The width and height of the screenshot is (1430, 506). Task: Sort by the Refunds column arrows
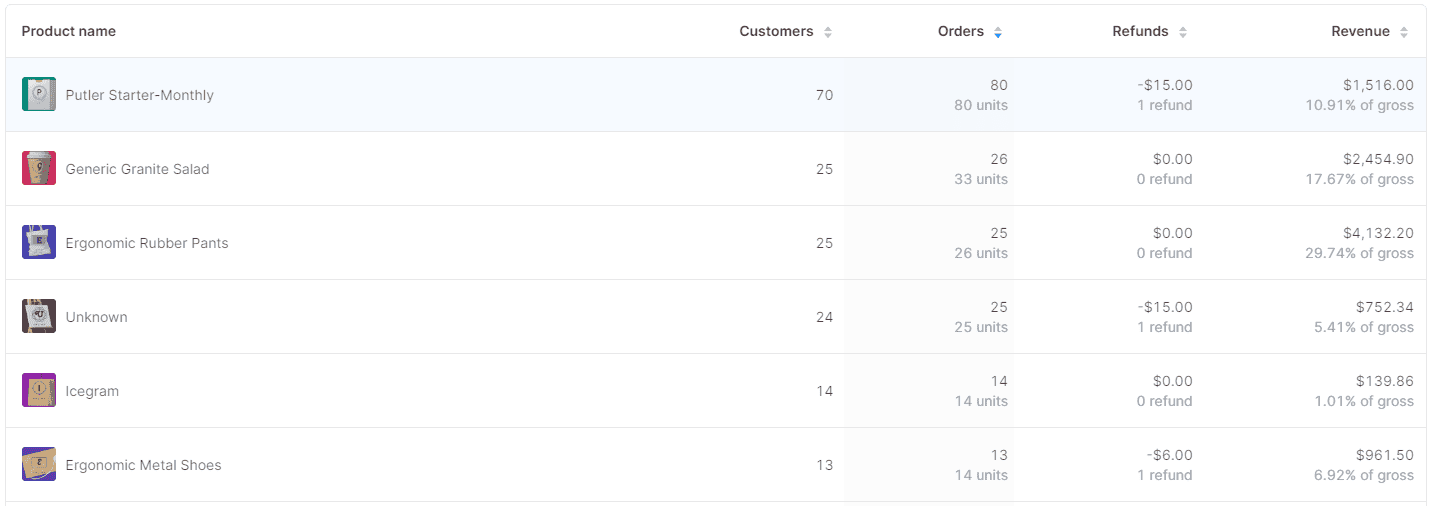1182,32
